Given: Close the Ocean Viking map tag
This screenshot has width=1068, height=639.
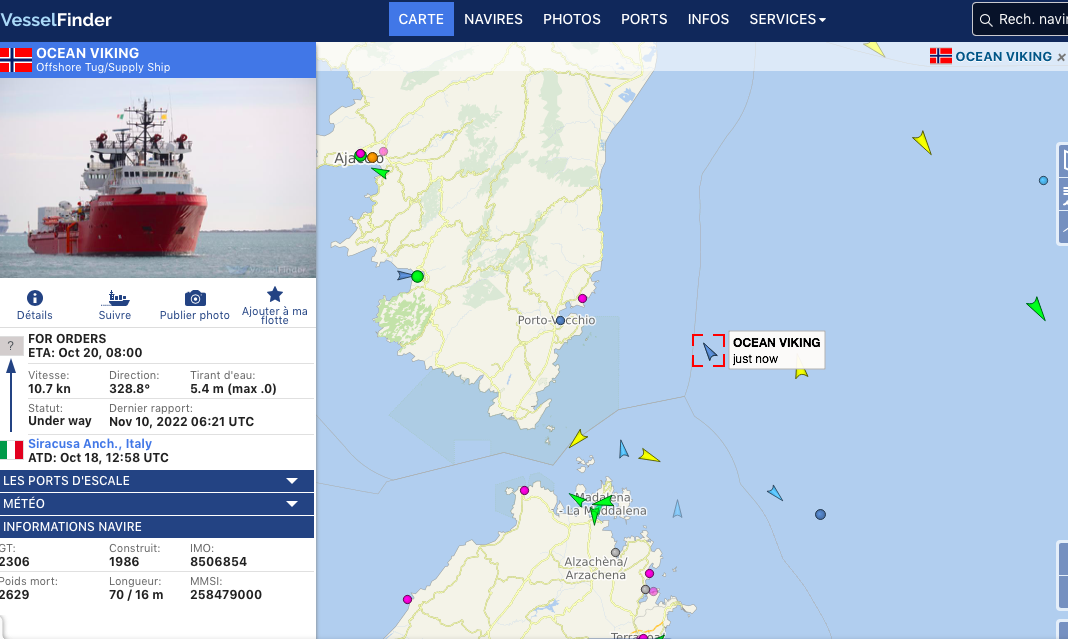Looking at the screenshot, I should click(x=1061, y=57).
